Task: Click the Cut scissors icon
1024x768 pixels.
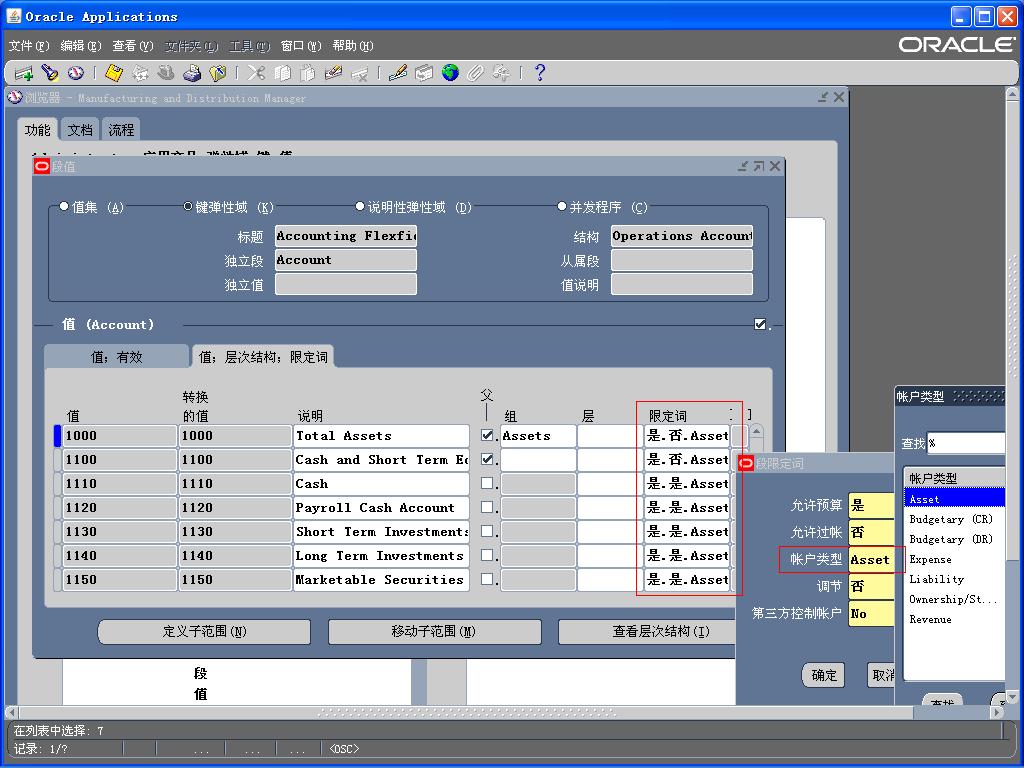Action: click(256, 73)
